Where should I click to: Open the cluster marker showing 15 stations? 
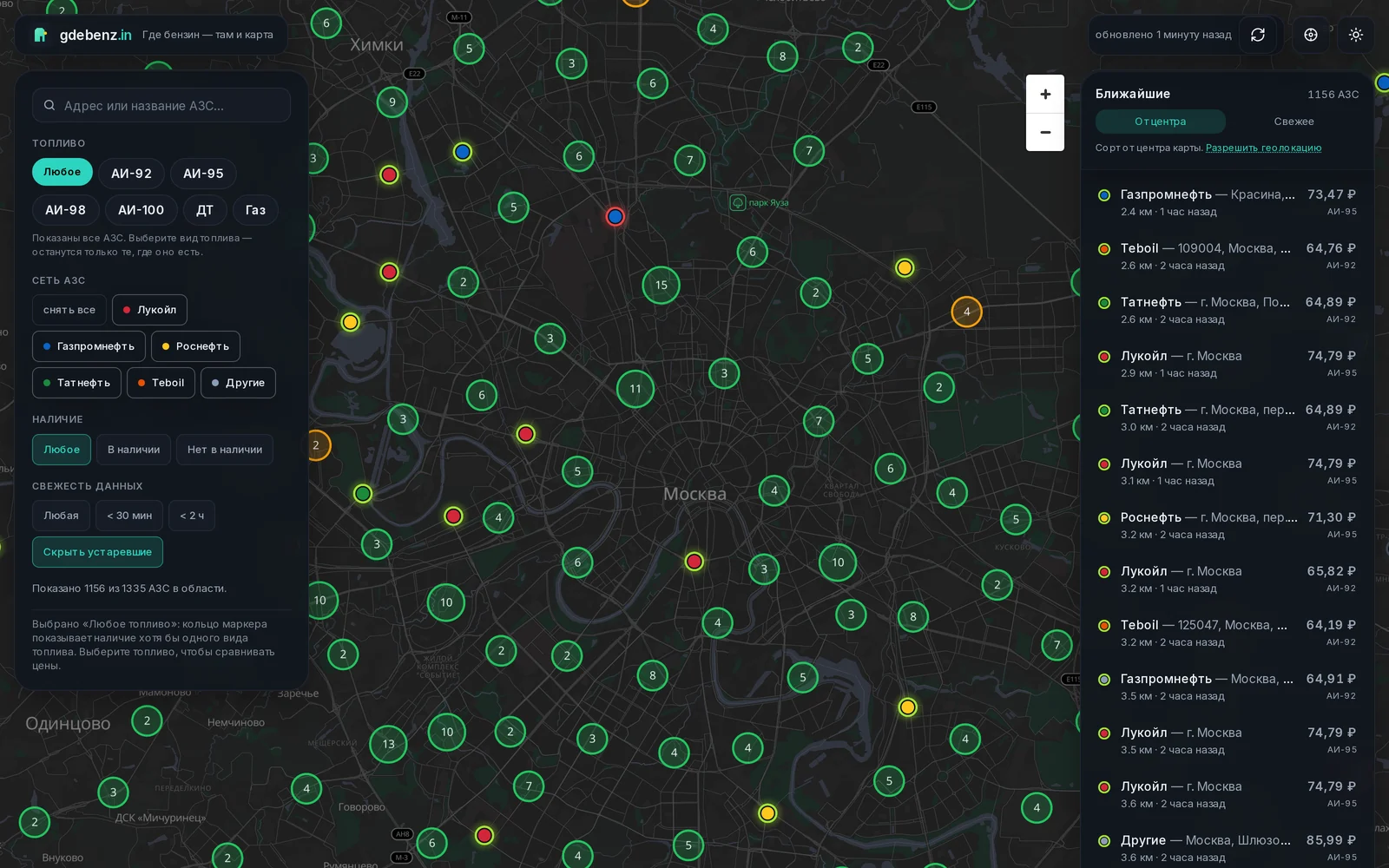coord(662,285)
